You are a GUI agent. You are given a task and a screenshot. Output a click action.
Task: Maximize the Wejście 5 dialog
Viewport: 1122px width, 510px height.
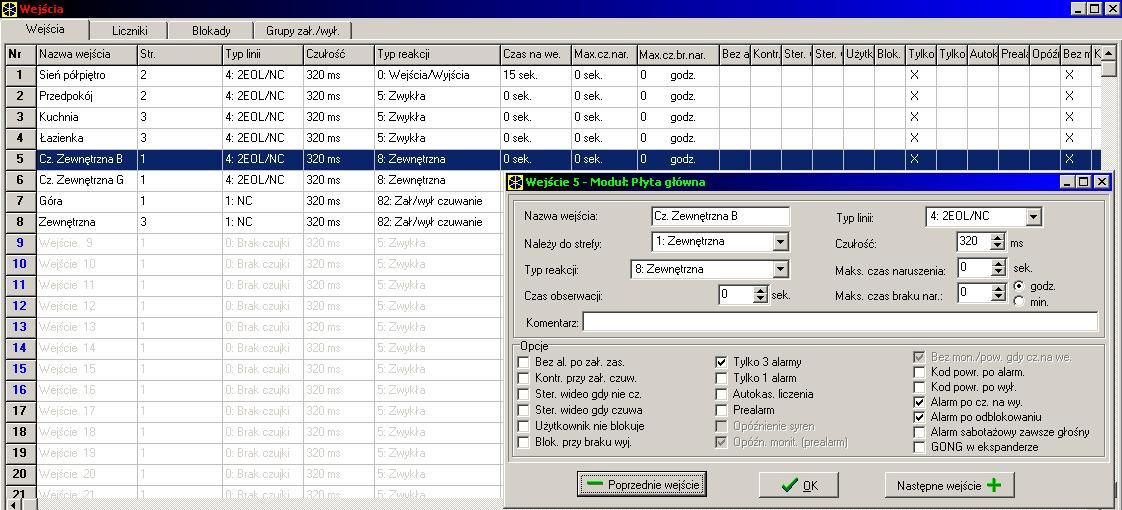pyautogui.click(x=1083, y=182)
